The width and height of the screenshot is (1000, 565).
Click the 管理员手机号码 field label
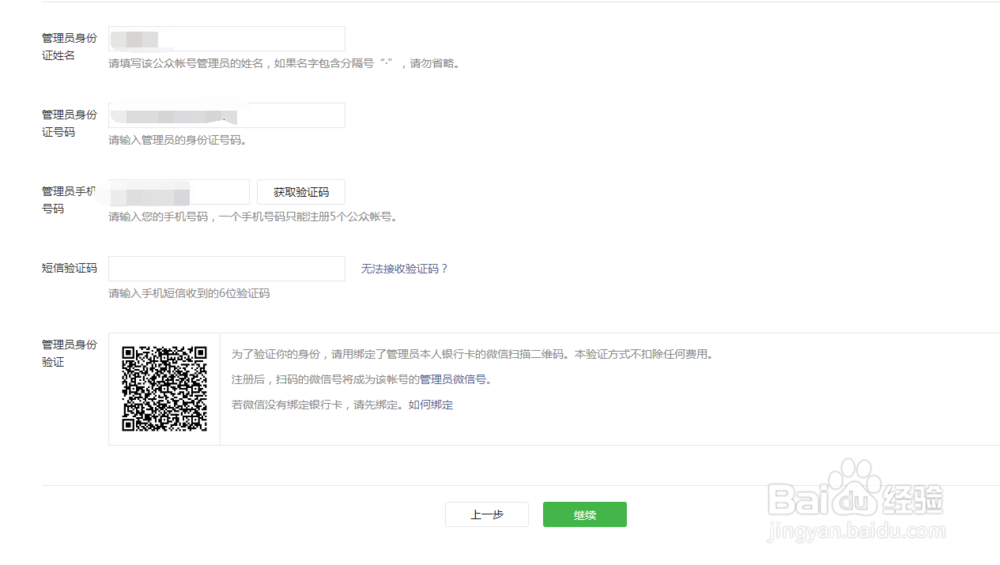click(68, 200)
